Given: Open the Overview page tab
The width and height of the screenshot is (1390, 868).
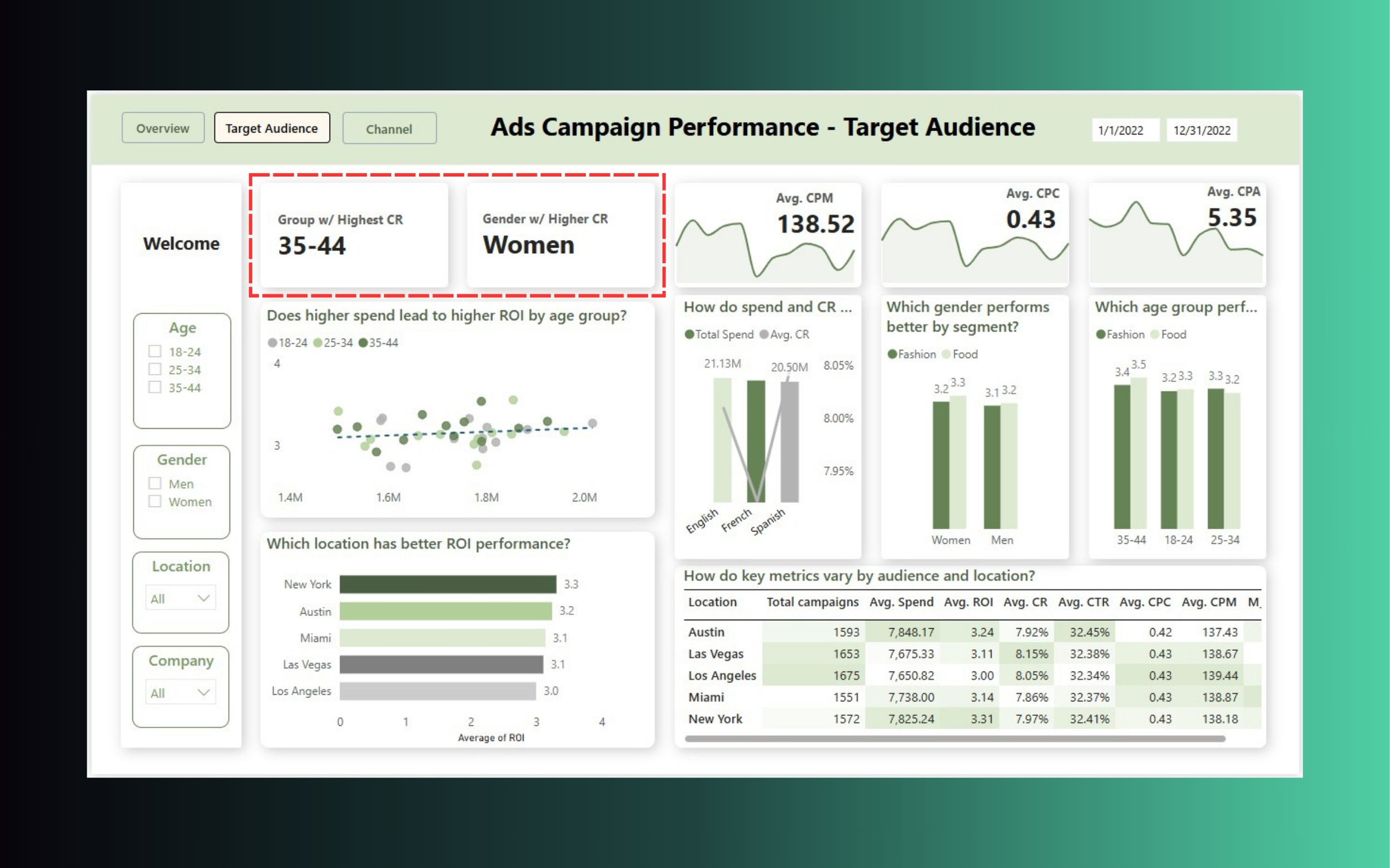Looking at the screenshot, I should click(x=162, y=128).
